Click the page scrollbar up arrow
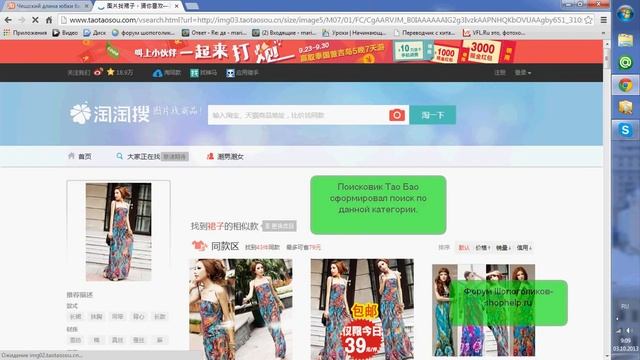This screenshot has height=360, width=640. (x=607, y=44)
